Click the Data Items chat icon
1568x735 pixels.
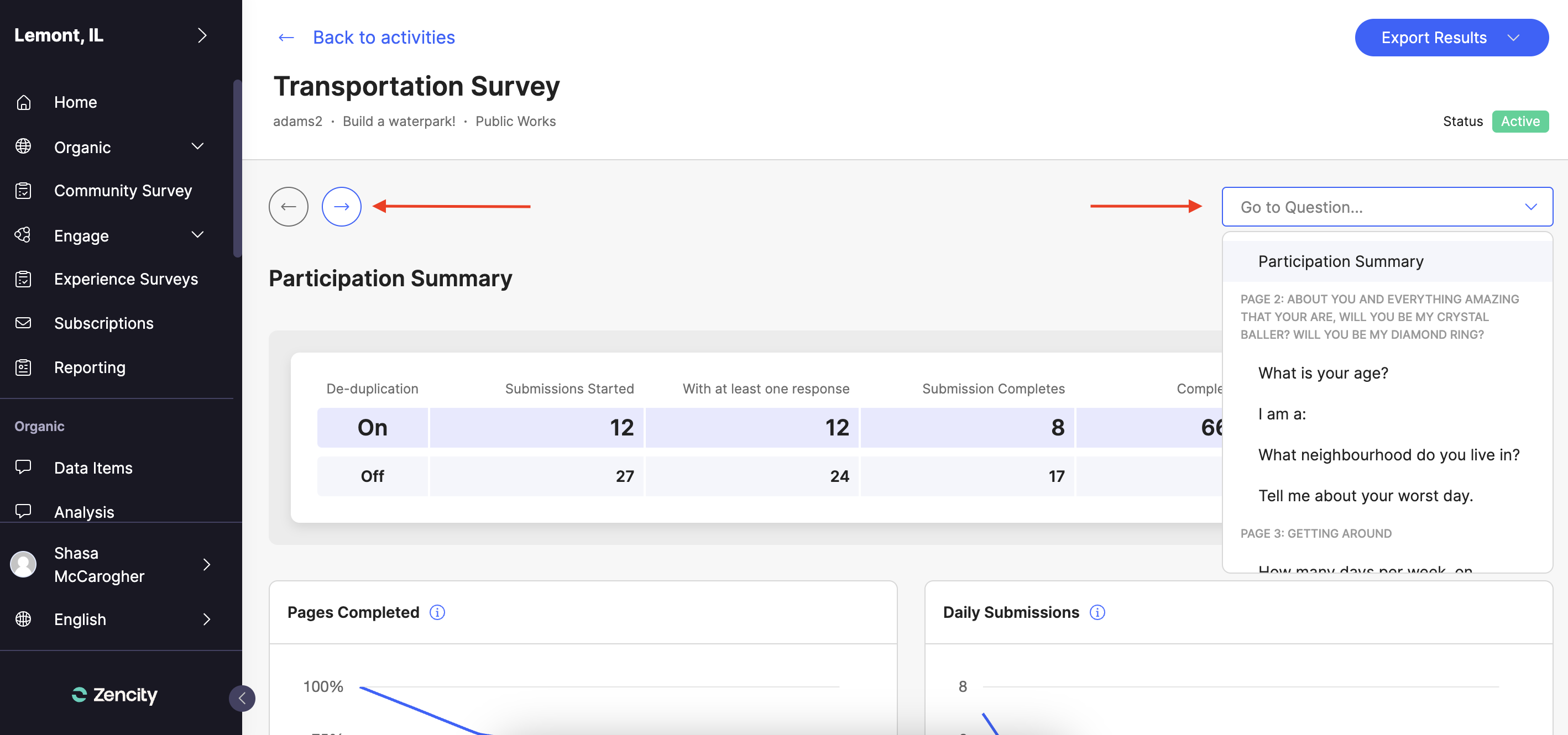coord(23,468)
